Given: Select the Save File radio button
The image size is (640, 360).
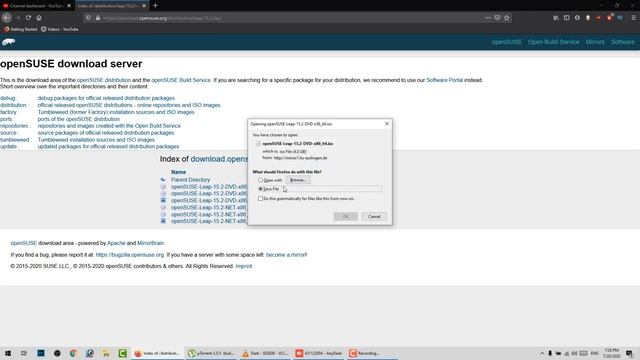Looking at the screenshot, I should [260, 189].
